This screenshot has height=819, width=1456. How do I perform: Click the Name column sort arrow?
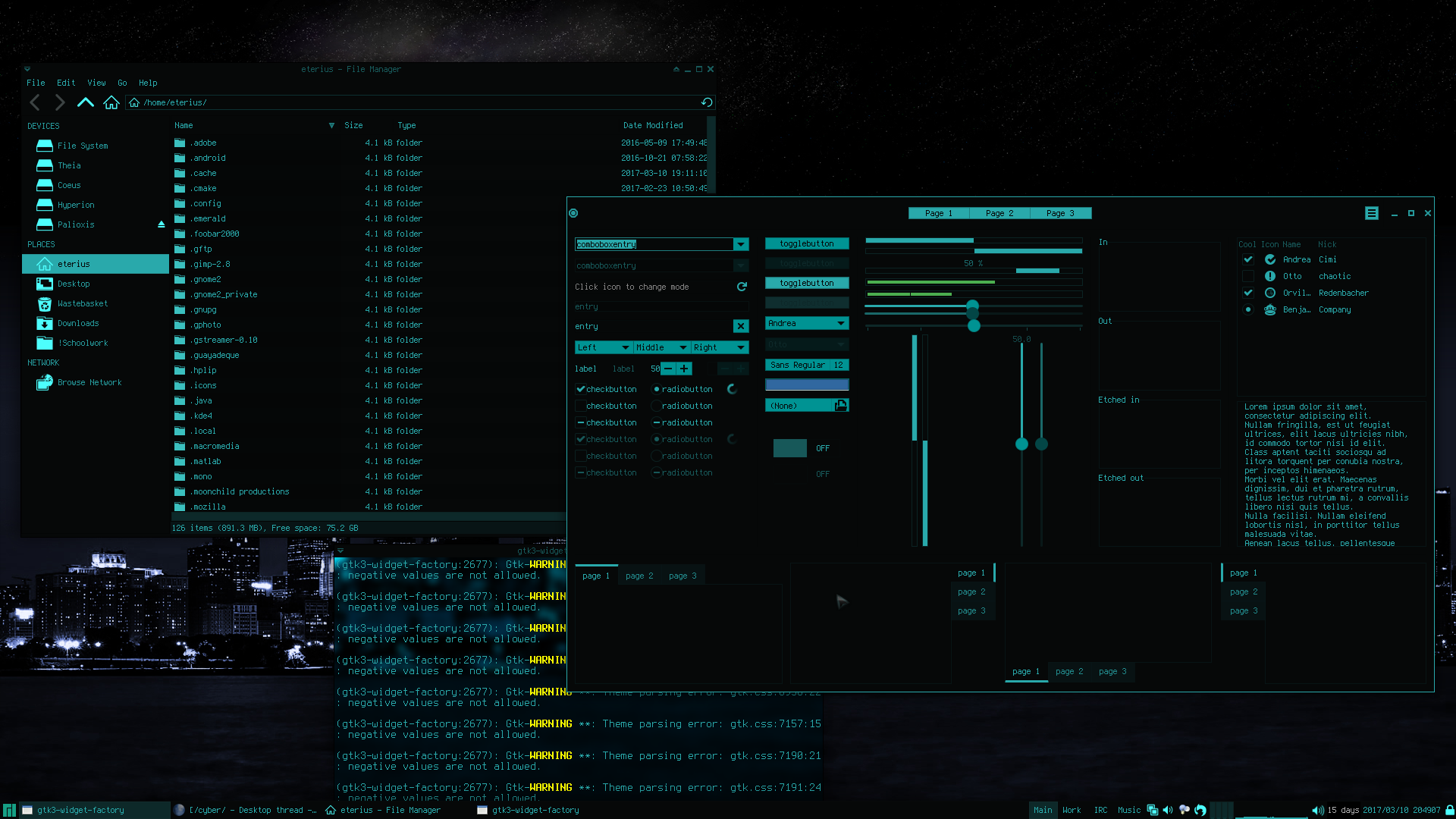331,125
